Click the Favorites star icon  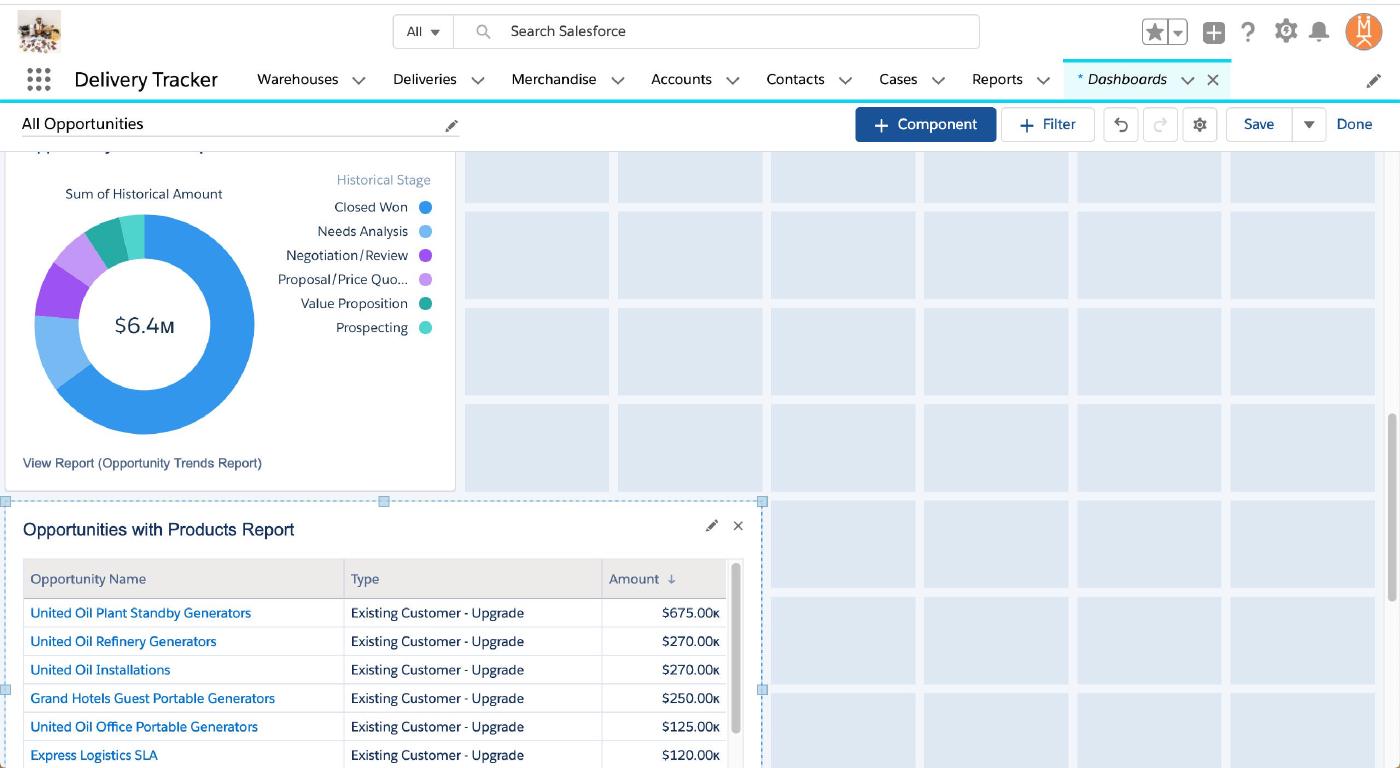point(1155,32)
